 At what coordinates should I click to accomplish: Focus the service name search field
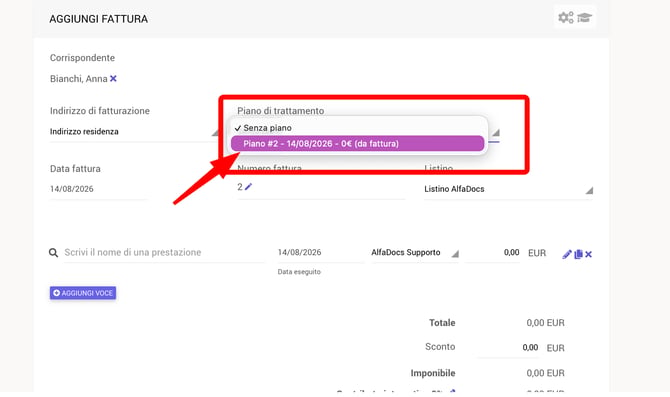[x=164, y=253]
